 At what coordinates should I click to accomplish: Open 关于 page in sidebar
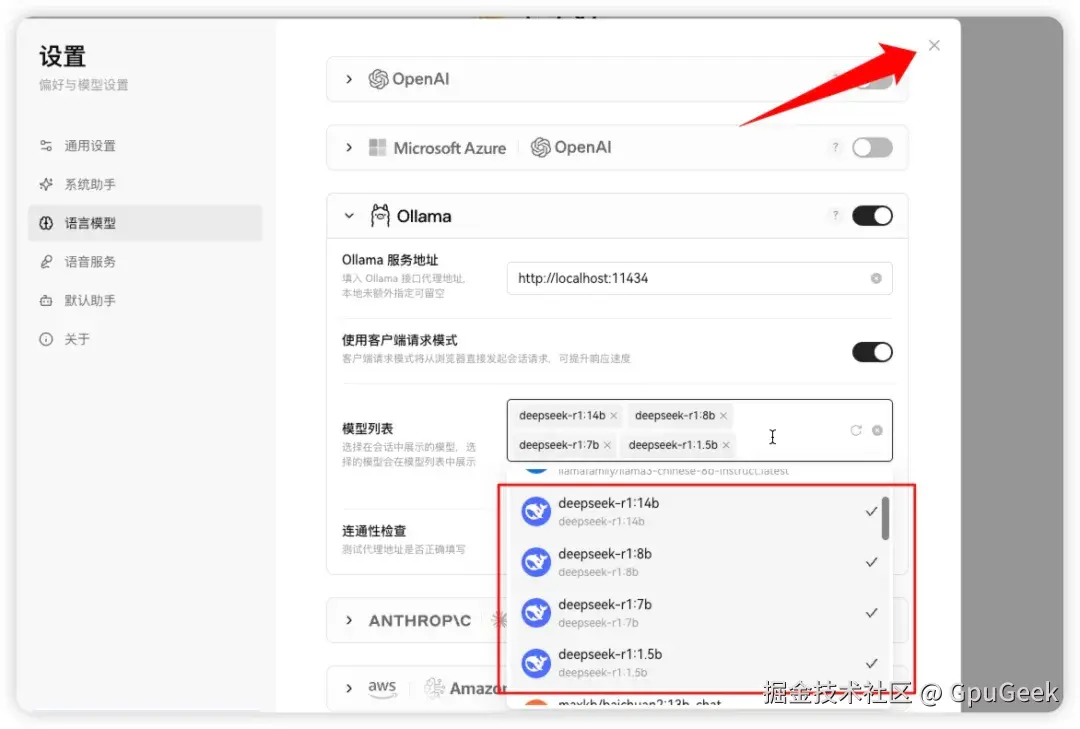145,338
